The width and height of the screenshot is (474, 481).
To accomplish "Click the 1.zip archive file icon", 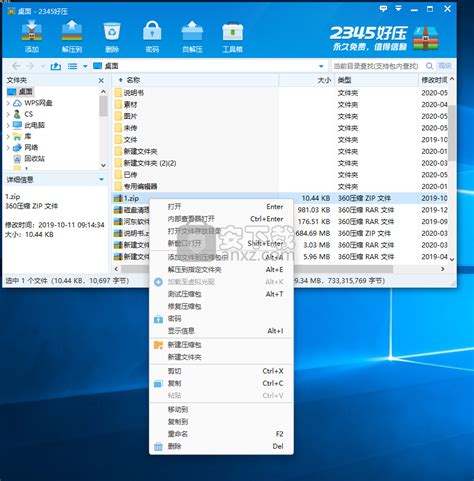I will pos(118,198).
